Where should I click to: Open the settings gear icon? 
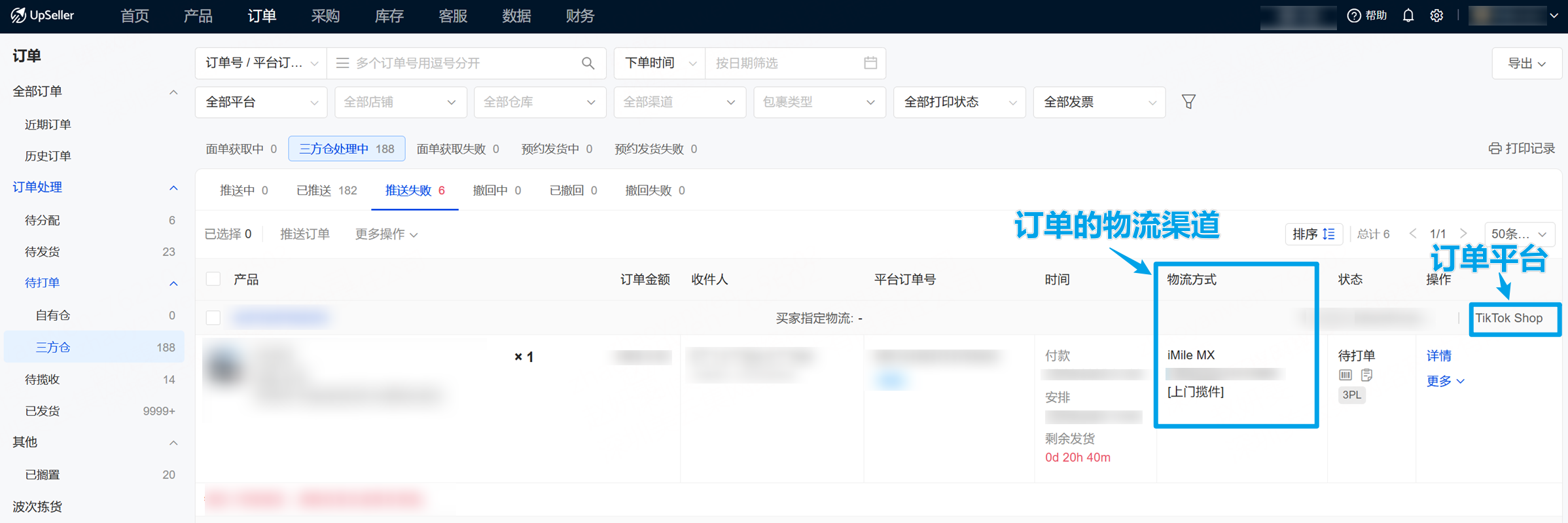click(1436, 16)
